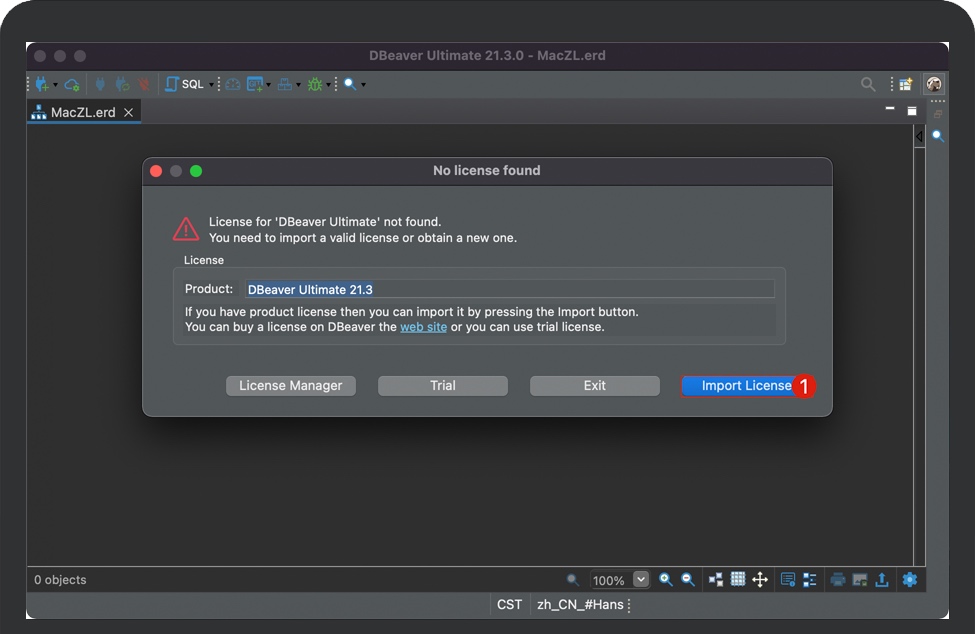
Task: Click the zoom in magnifier icon
Action: coord(666,580)
